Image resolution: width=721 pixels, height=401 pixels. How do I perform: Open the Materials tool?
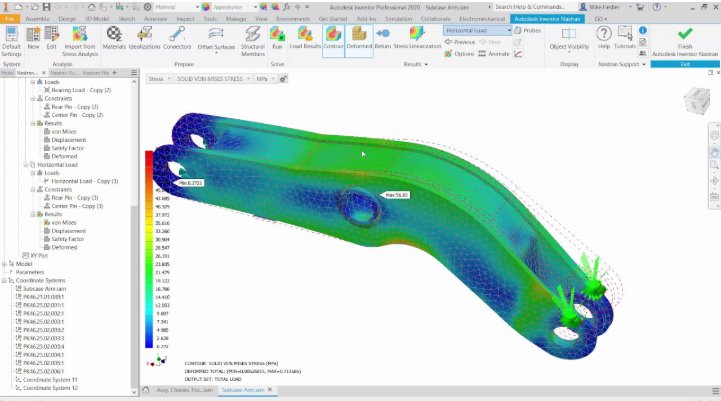coord(114,39)
